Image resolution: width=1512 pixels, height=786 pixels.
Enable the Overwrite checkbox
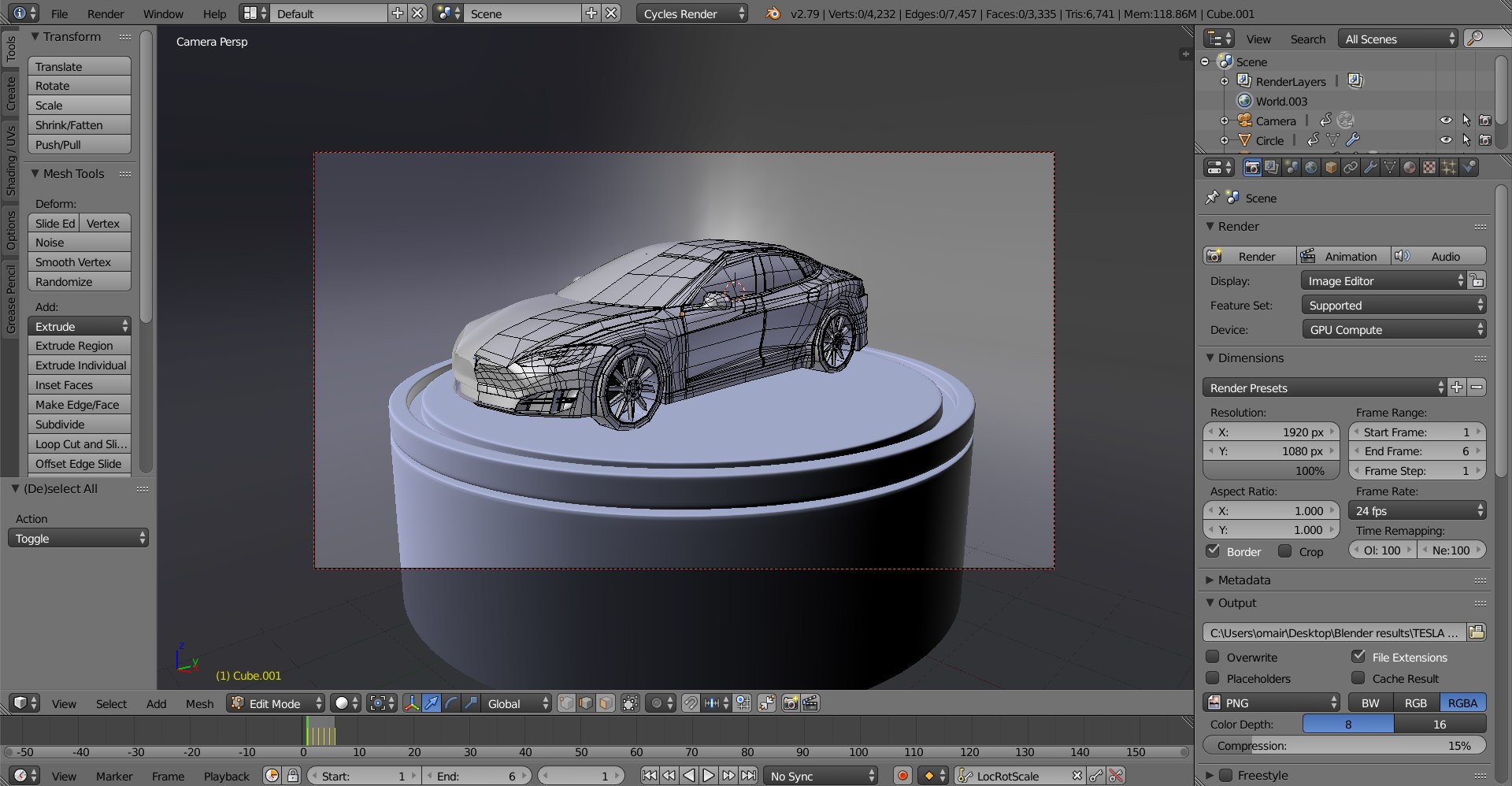pos(1213,657)
